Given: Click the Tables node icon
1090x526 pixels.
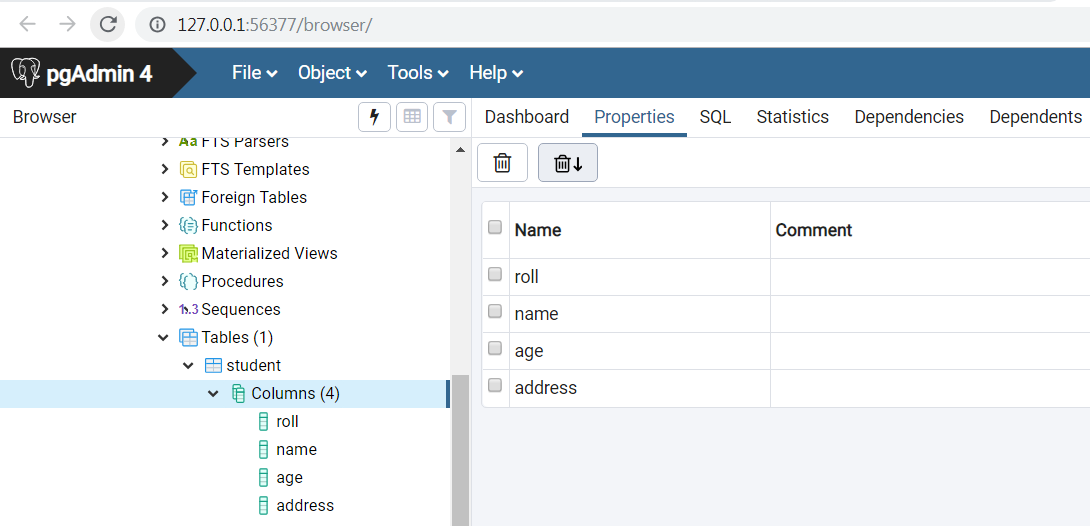Looking at the screenshot, I should coord(188,338).
